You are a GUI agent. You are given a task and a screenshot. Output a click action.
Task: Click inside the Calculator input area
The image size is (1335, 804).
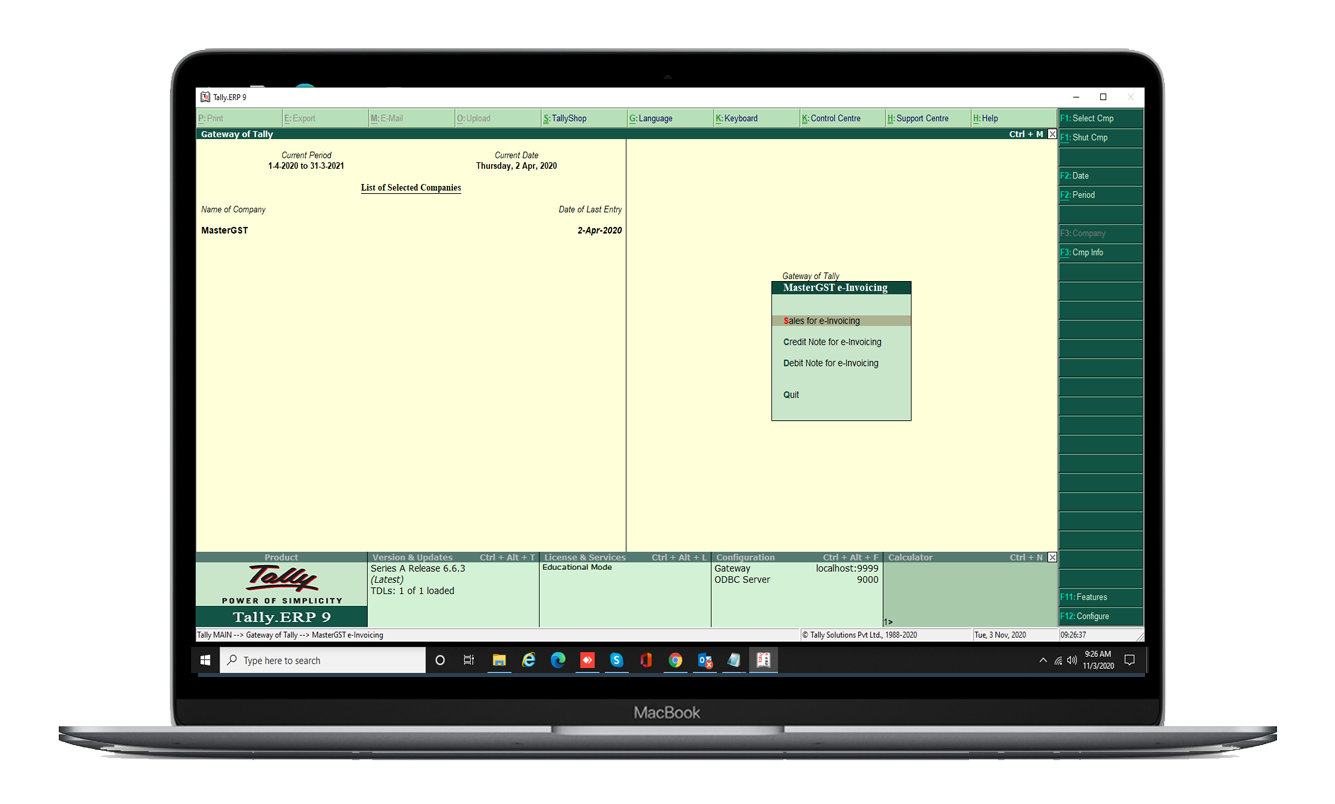(x=970, y=595)
